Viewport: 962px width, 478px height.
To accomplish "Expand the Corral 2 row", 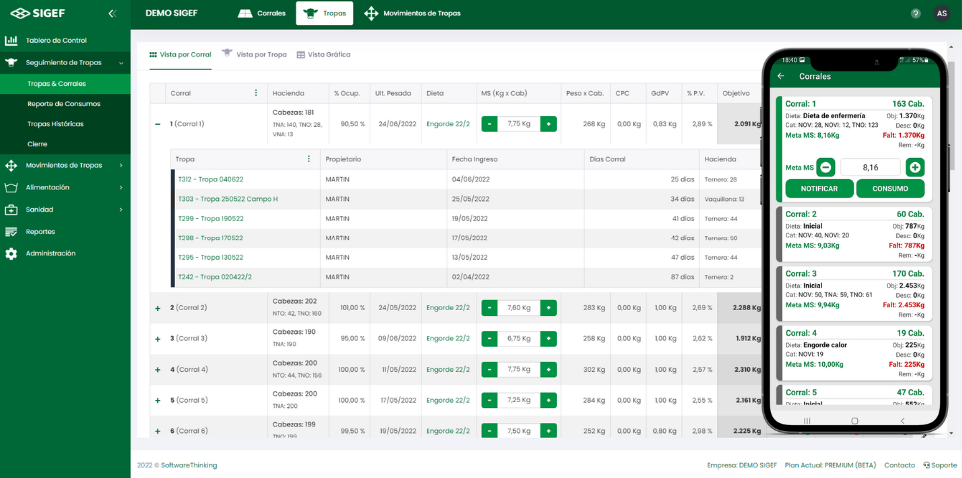I will click(157, 308).
